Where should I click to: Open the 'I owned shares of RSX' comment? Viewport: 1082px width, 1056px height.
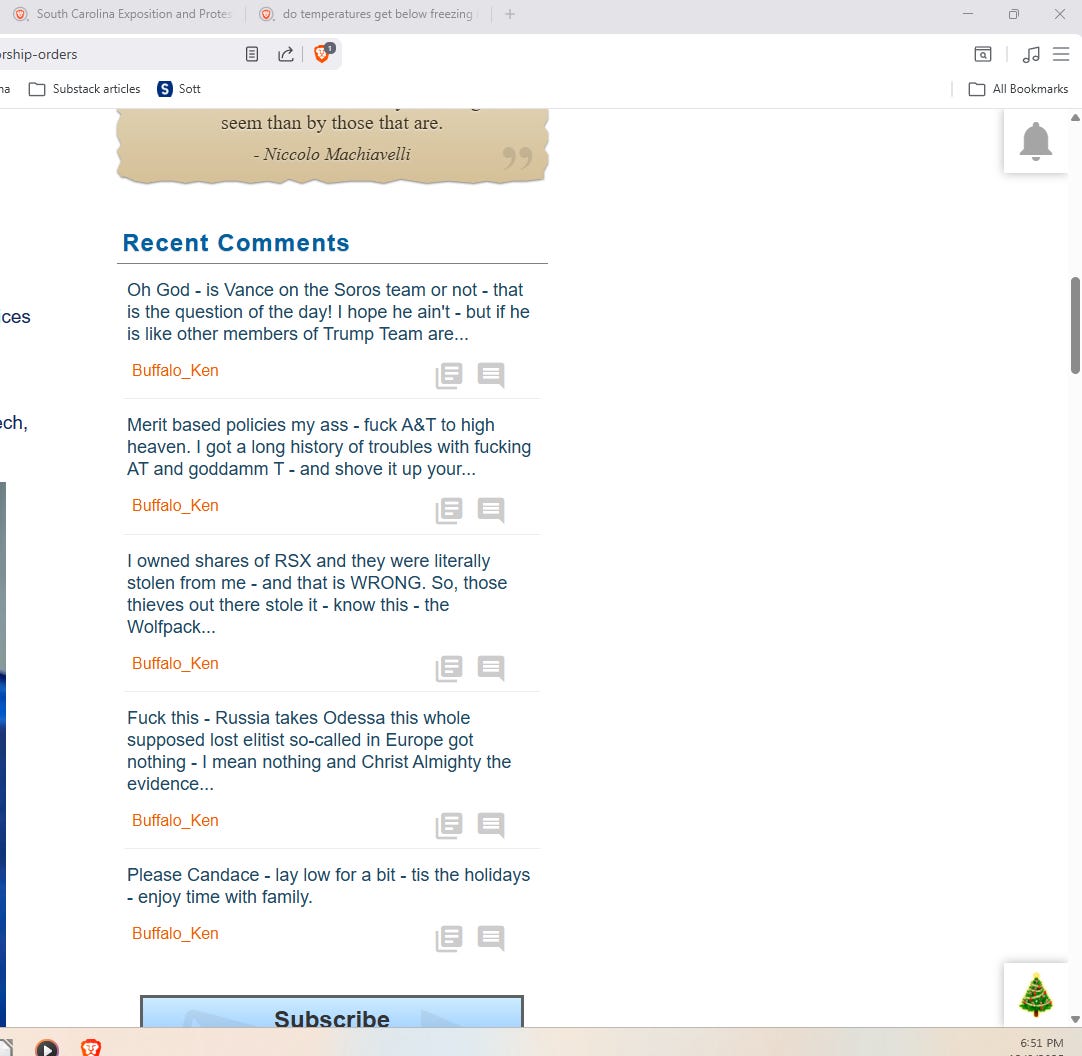317,594
